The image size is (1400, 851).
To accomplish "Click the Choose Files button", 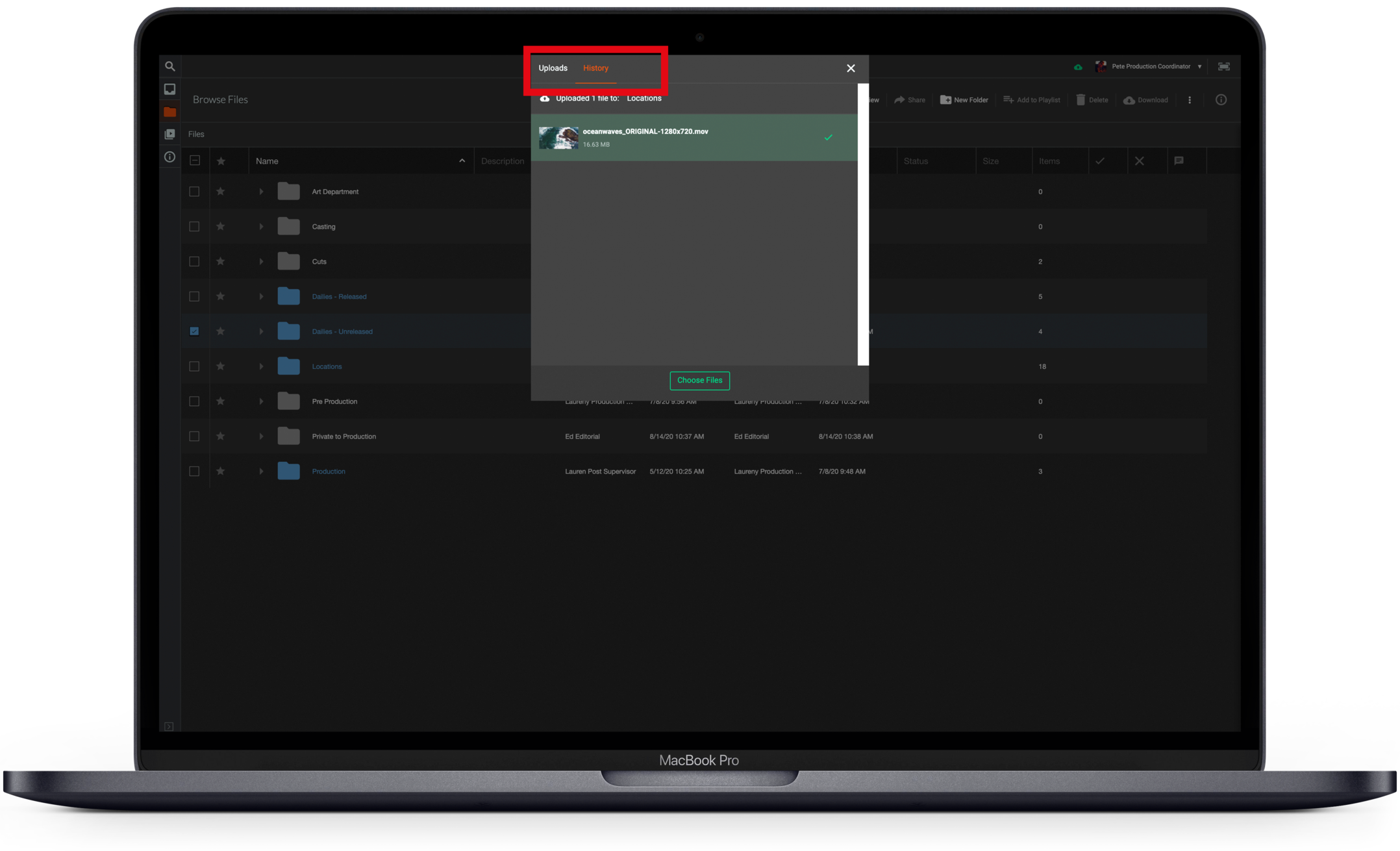I will pyautogui.click(x=699, y=380).
